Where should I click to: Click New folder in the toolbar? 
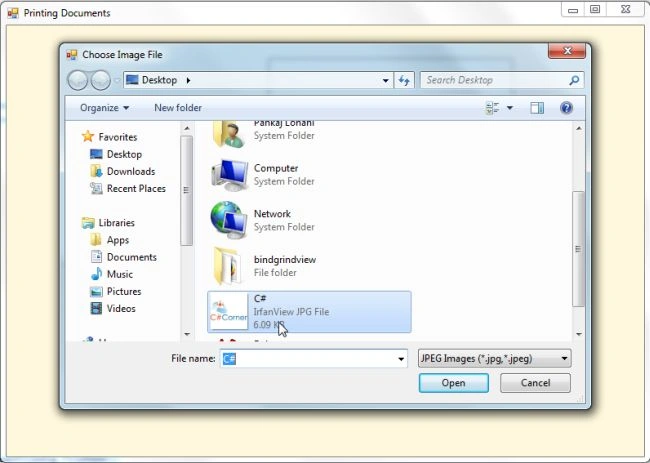(178, 108)
